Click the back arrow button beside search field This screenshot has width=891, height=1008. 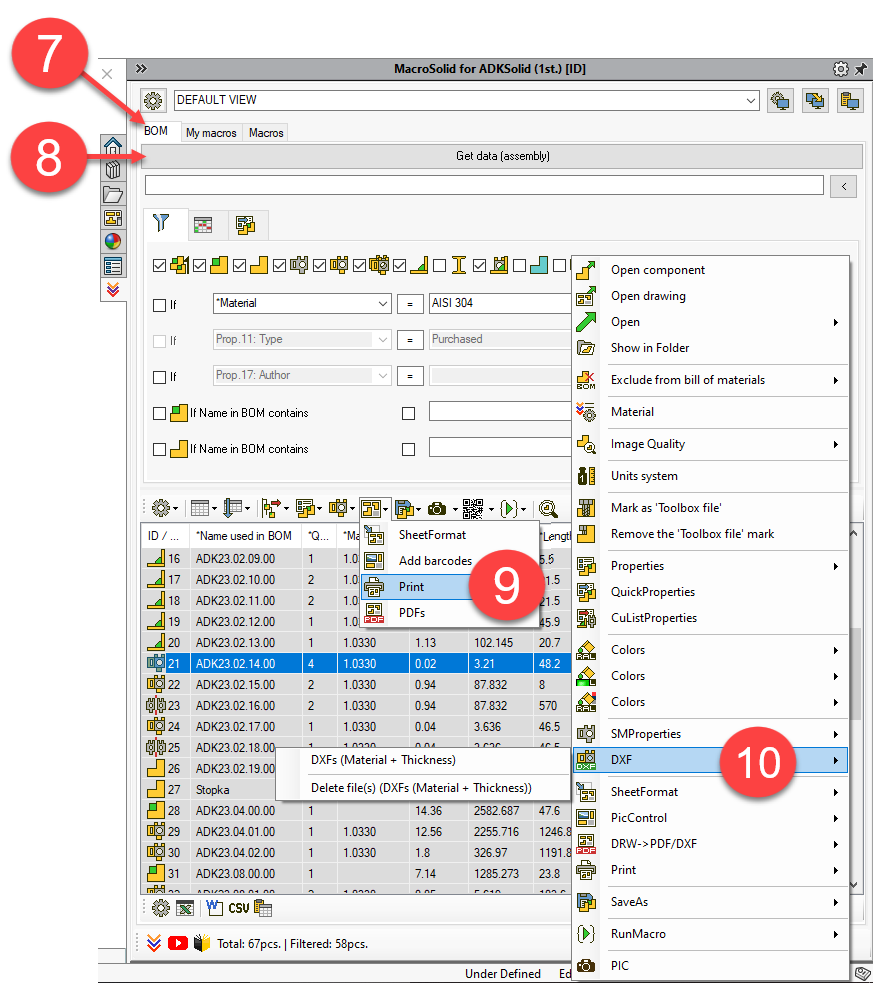[843, 186]
